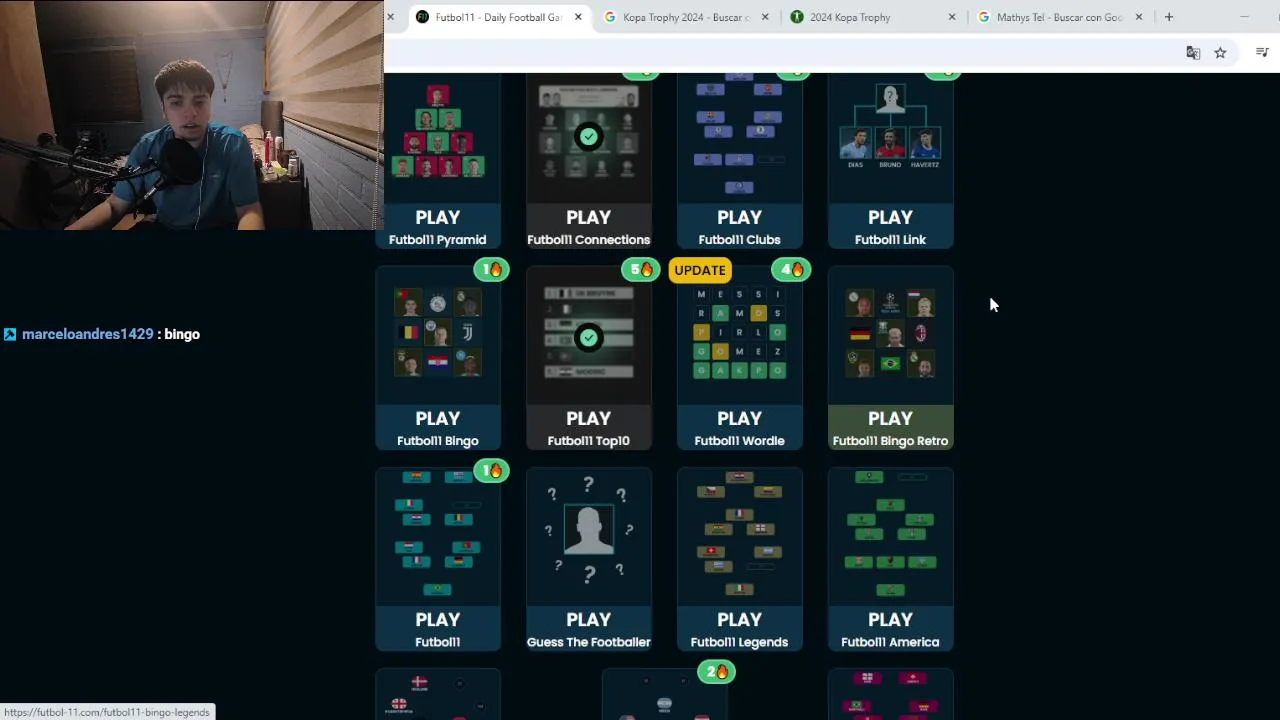Open the media control icon in toolbar
1280x720 pixels.
click(x=1262, y=53)
